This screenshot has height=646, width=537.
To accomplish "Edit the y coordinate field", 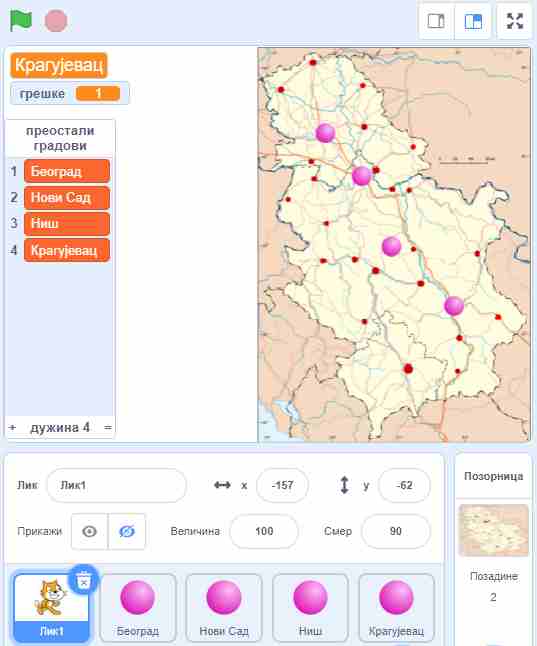I will (x=404, y=485).
